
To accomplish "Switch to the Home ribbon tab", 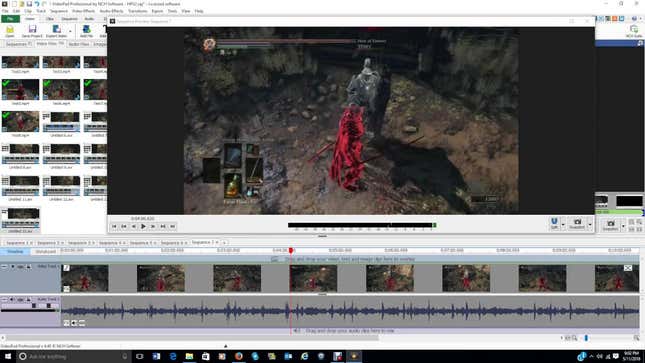I will 30,19.
